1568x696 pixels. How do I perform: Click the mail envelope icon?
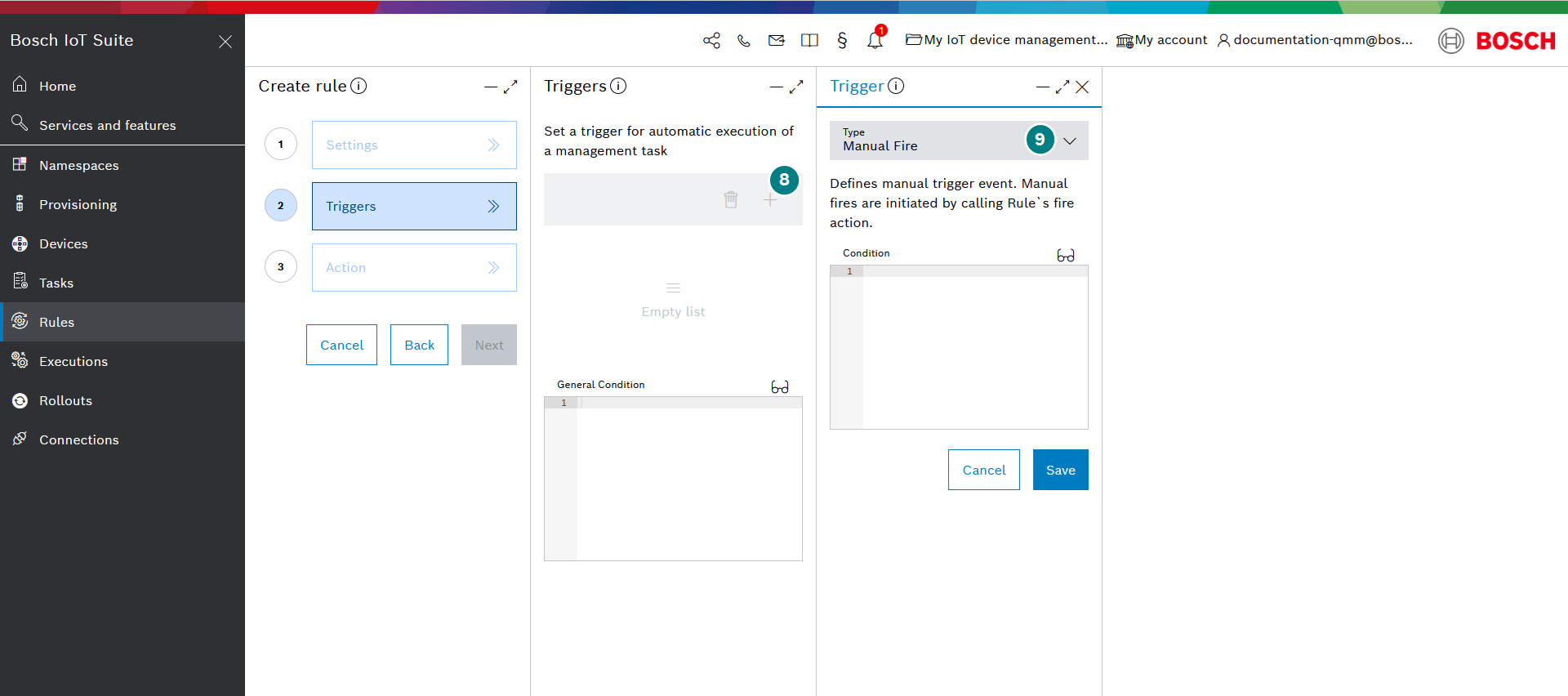tap(777, 40)
